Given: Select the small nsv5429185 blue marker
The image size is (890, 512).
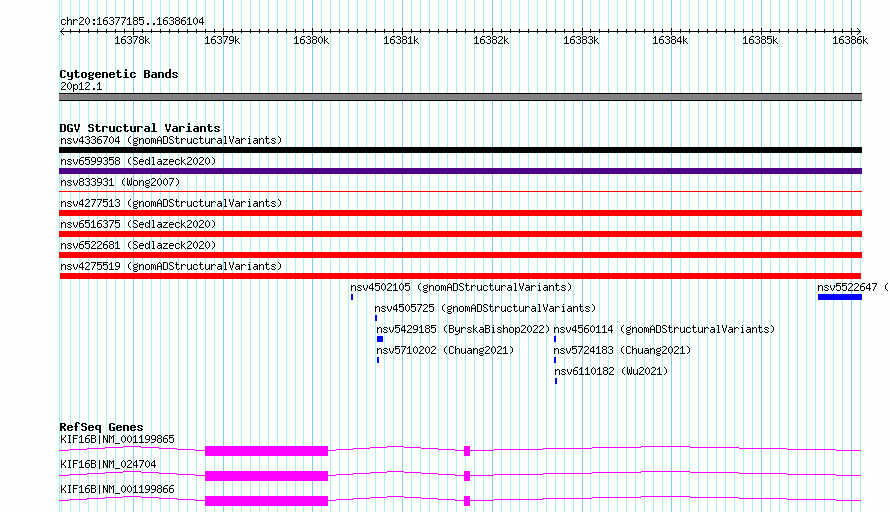Looking at the screenshot, I should (x=380, y=339).
